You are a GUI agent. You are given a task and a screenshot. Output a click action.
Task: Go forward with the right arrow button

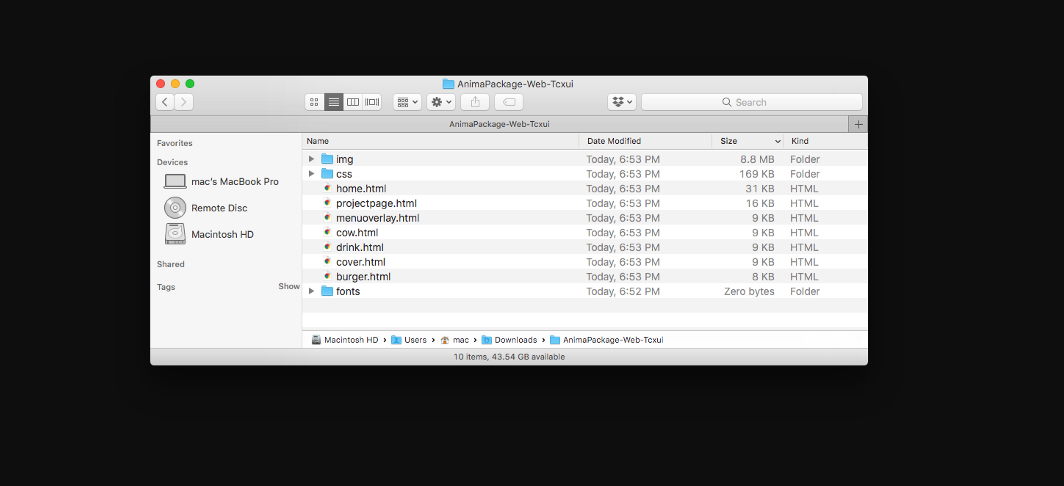click(184, 102)
